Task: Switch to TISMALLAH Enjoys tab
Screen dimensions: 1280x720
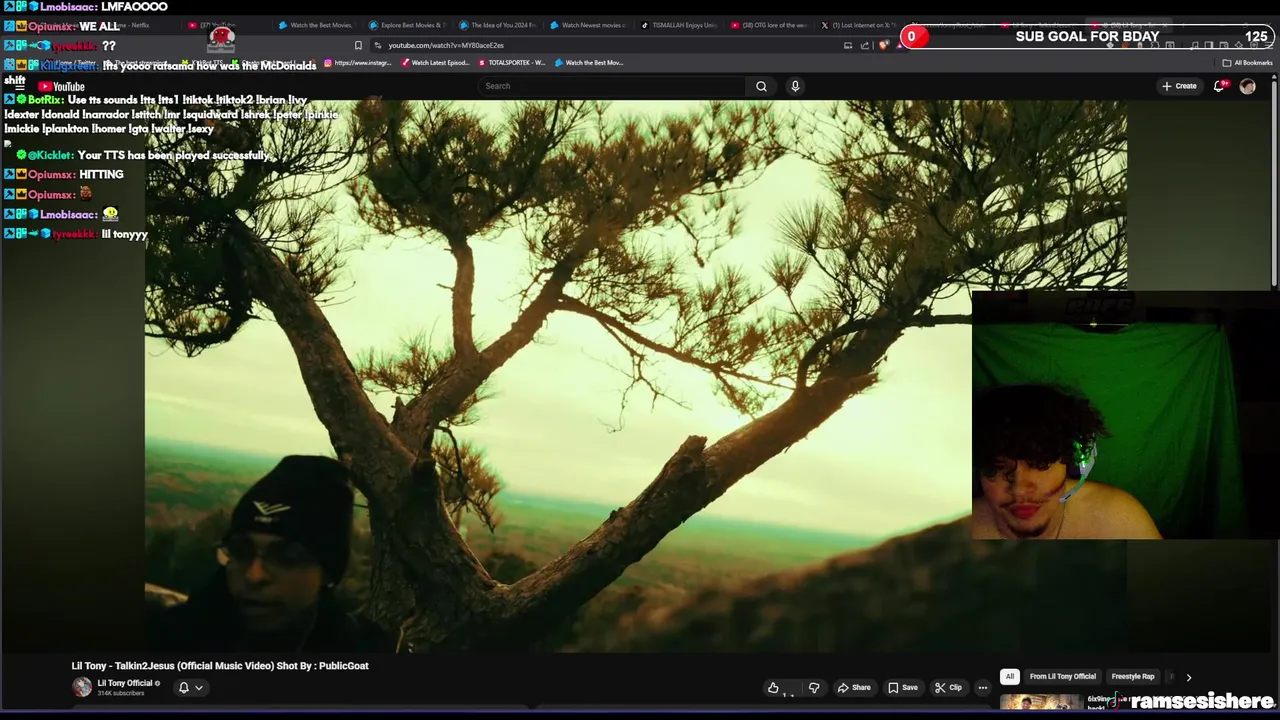Action: [678, 25]
